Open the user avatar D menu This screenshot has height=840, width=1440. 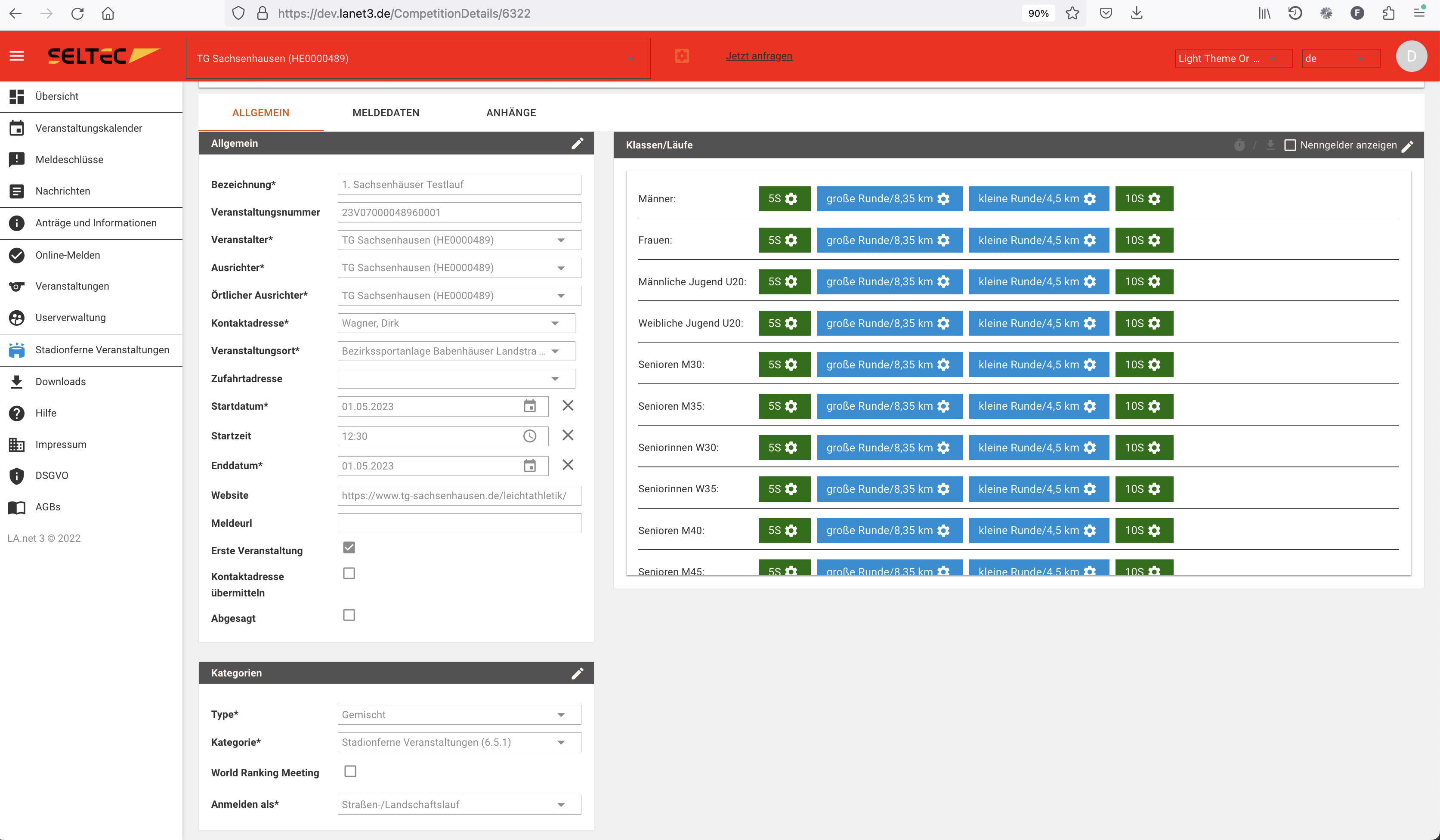click(x=1412, y=56)
